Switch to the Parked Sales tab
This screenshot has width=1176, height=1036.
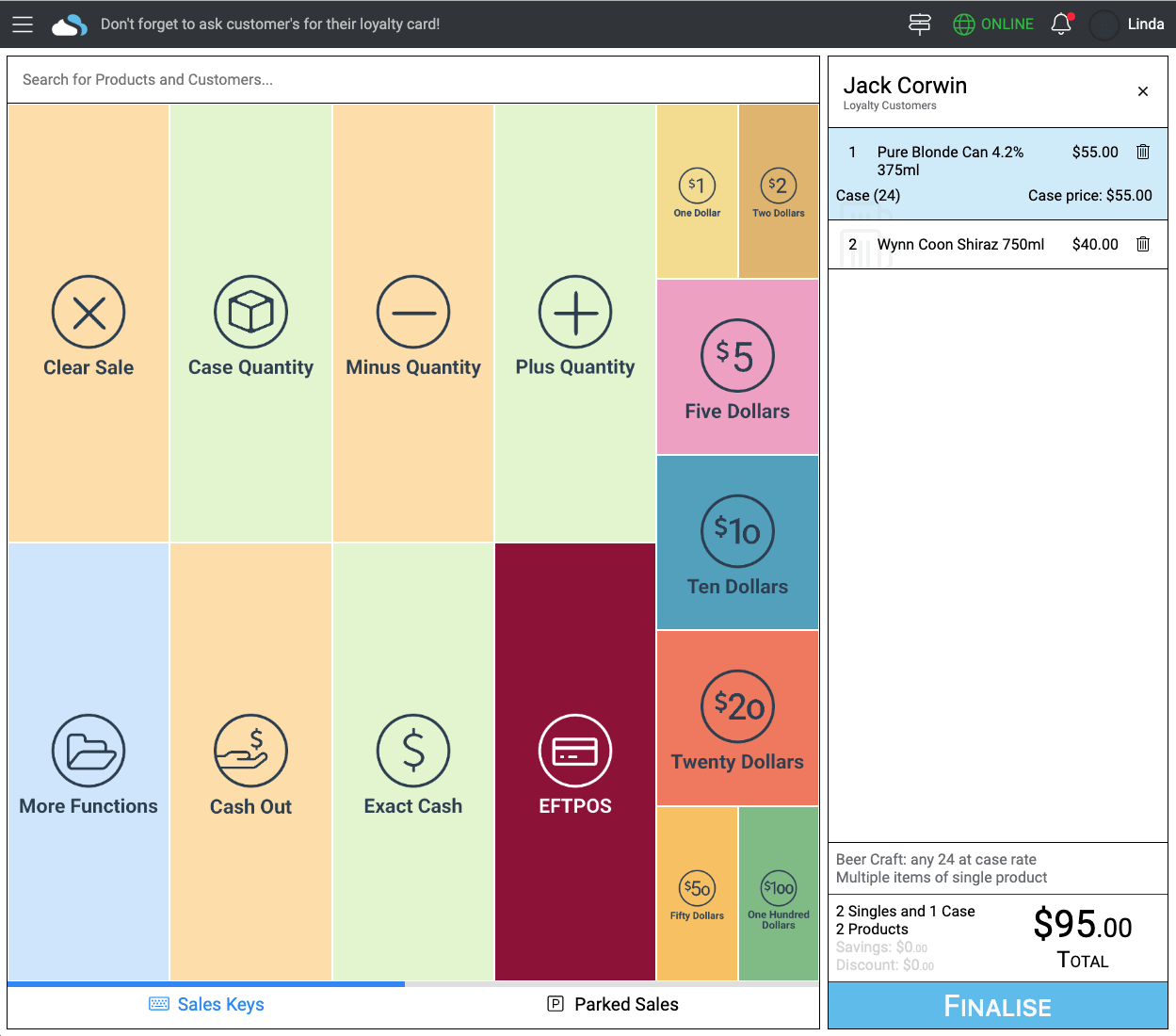tap(613, 1004)
